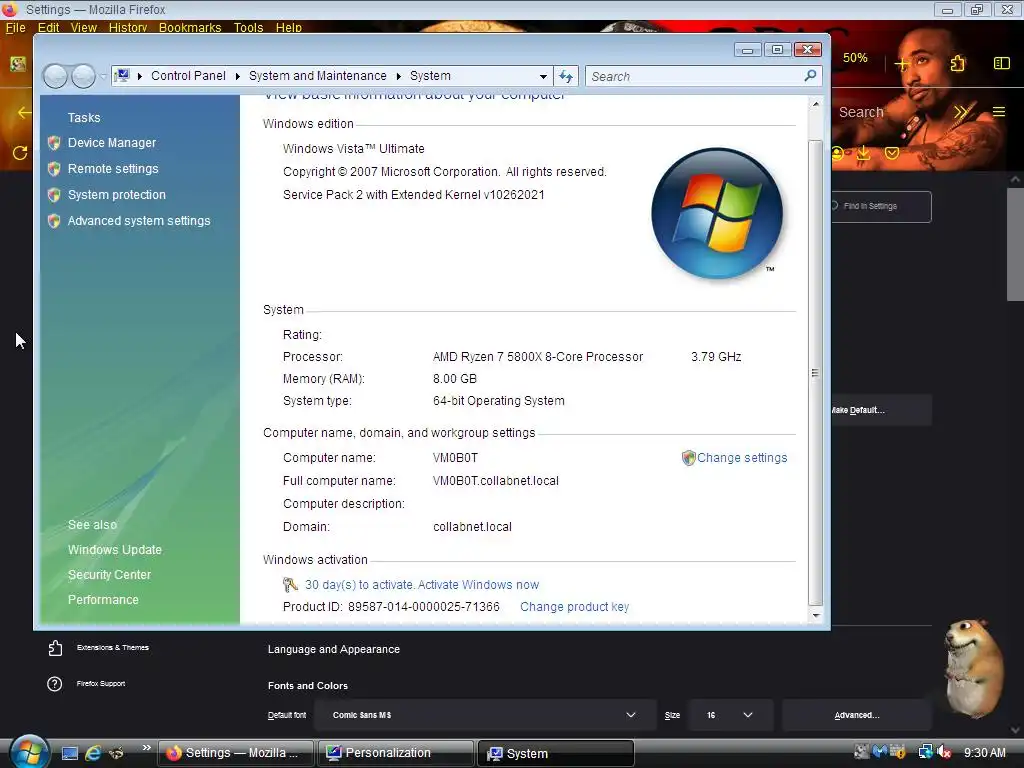Click the dancing hamster image in Firefox
The width and height of the screenshot is (1024, 768).
pyautogui.click(x=974, y=667)
